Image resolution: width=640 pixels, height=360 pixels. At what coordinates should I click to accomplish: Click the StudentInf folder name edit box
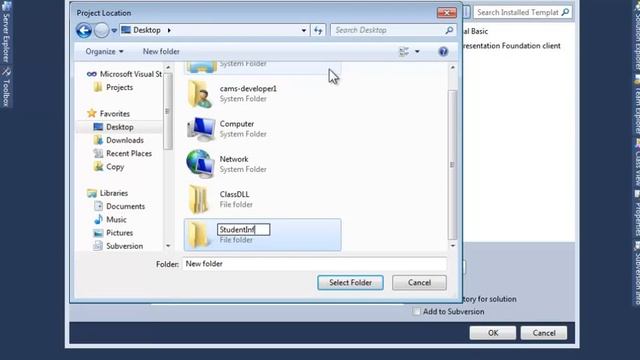(x=243, y=229)
